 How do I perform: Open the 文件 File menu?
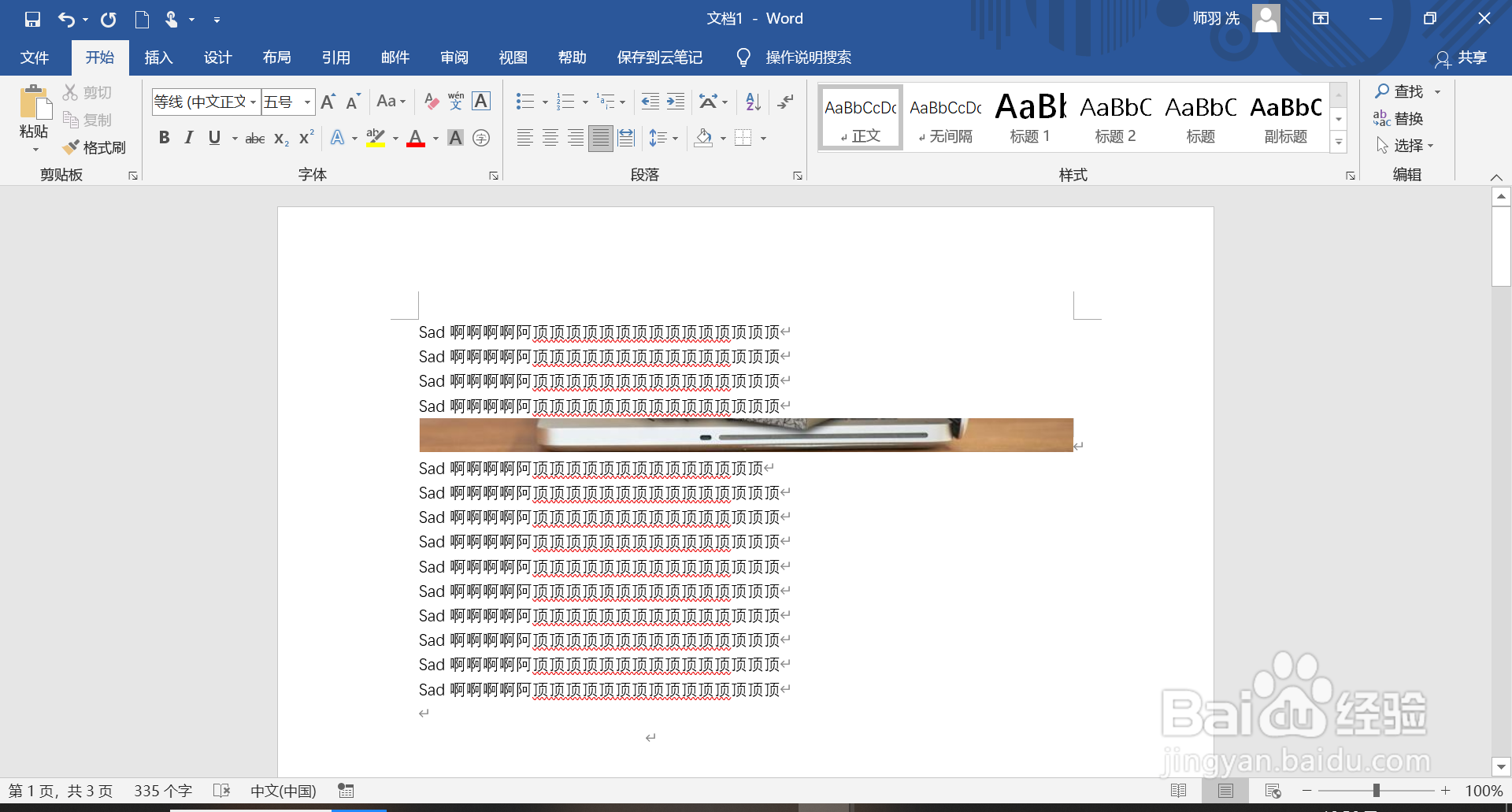(35, 57)
